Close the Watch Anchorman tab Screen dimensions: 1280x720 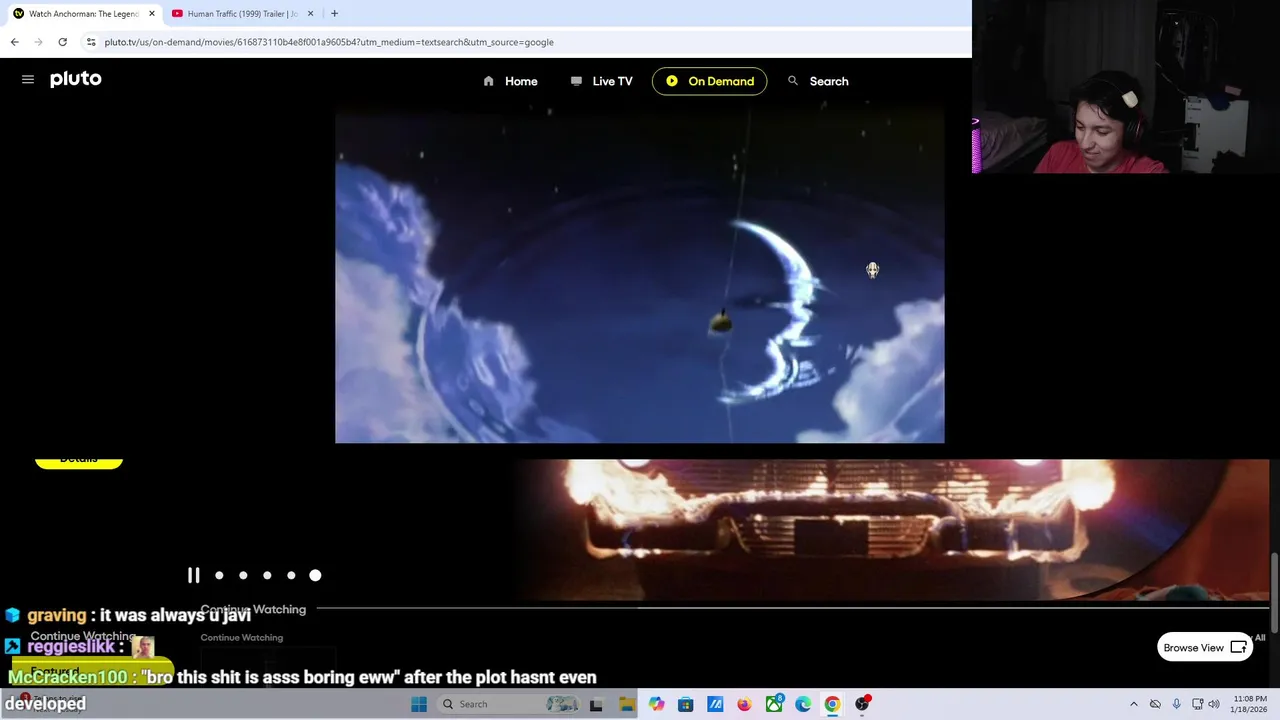pyautogui.click(x=152, y=14)
